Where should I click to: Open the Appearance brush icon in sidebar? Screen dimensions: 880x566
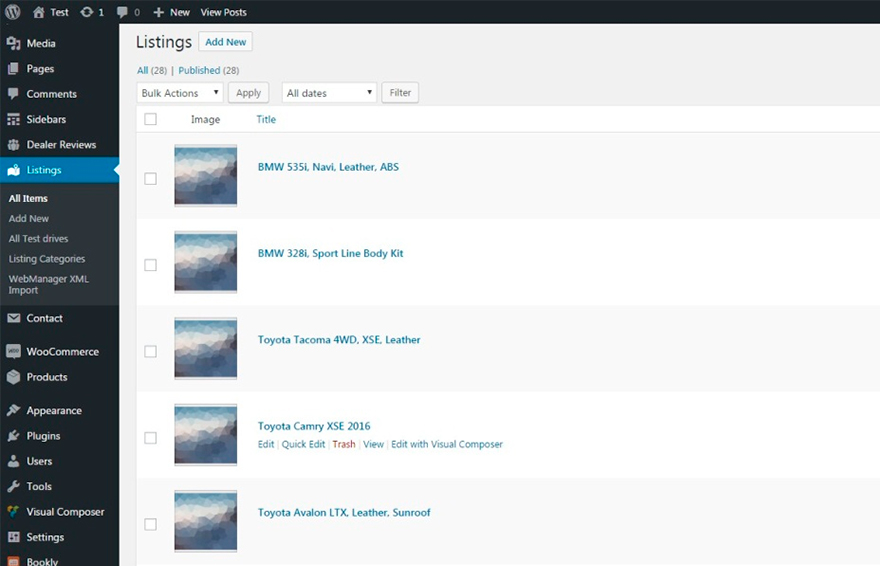click(x=13, y=411)
